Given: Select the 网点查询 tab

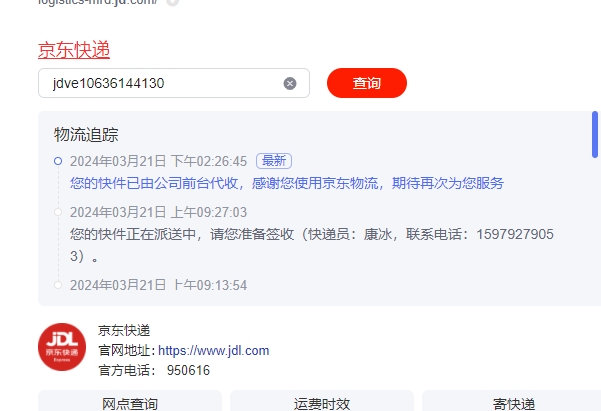Looking at the screenshot, I should 130,401.
